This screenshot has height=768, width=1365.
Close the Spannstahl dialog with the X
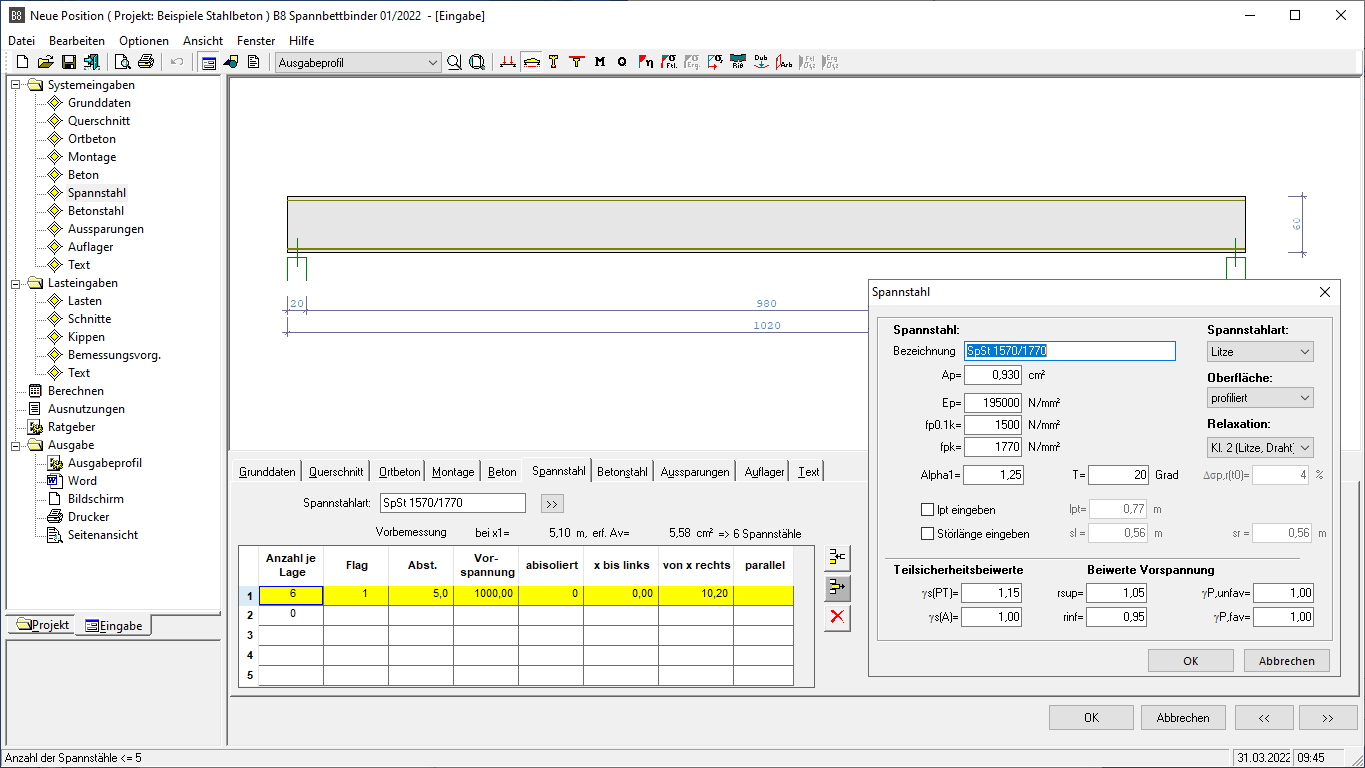point(1326,292)
